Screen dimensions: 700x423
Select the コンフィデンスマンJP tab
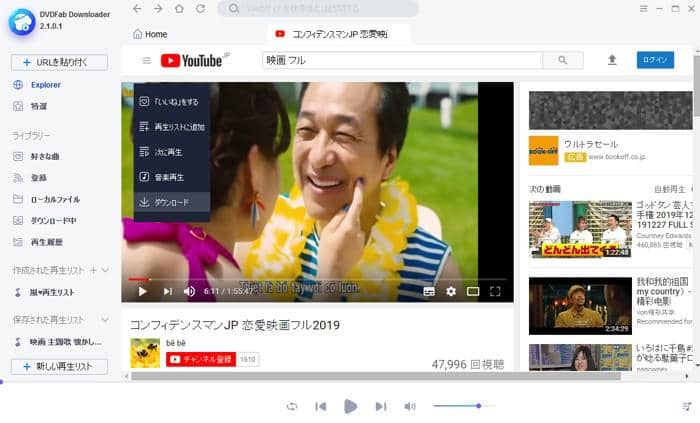point(338,34)
